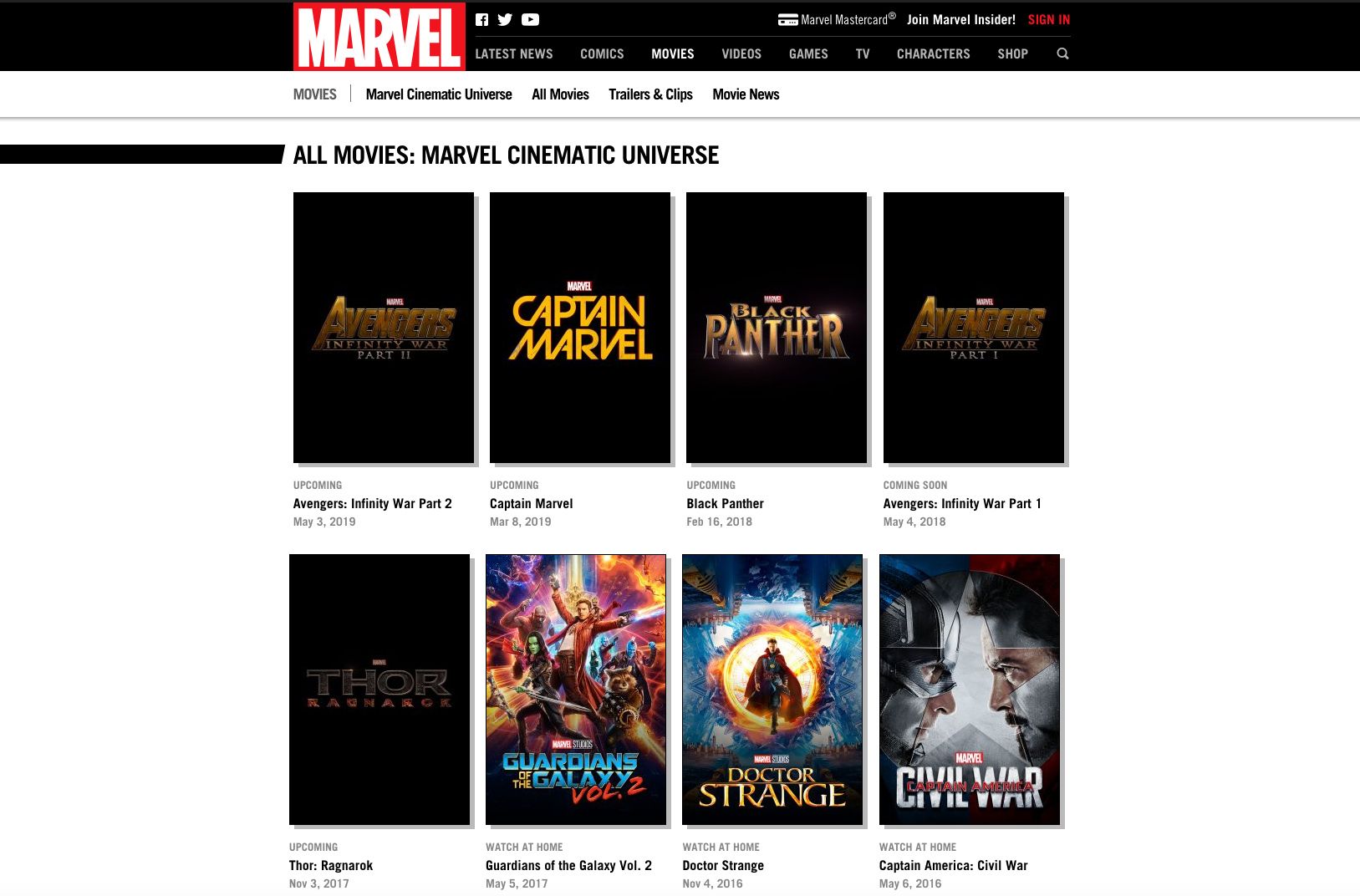This screenshot has height=896, width=1360.
Task: Click Join Marvel Insider!
Action: click(961, 19)
